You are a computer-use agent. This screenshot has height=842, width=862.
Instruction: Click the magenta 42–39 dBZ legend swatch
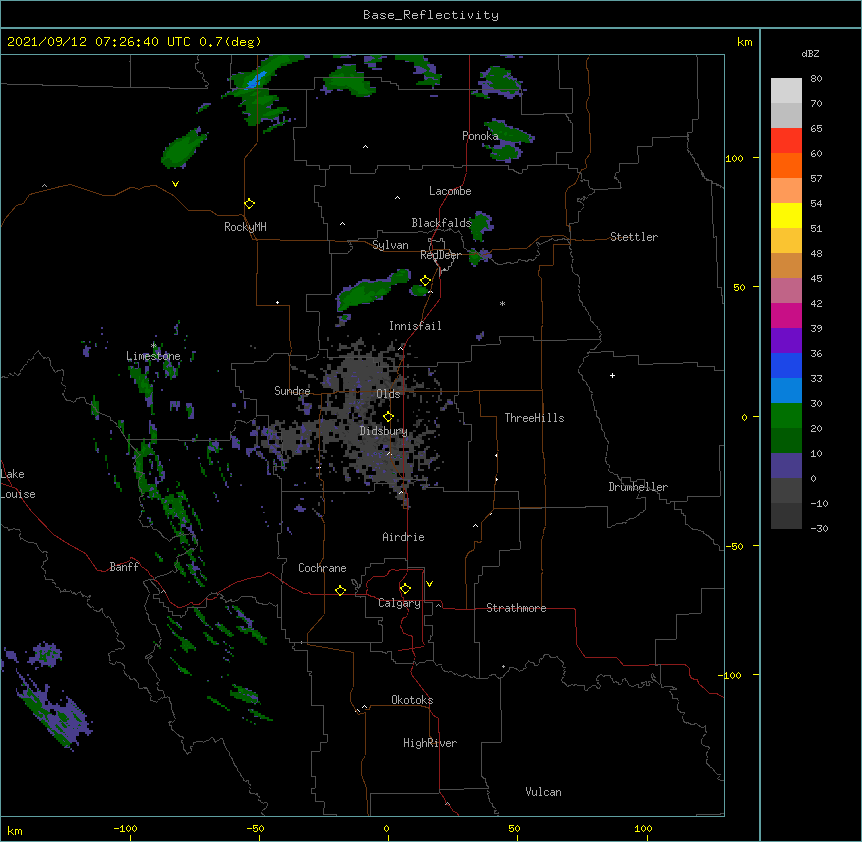pos(786,315)
